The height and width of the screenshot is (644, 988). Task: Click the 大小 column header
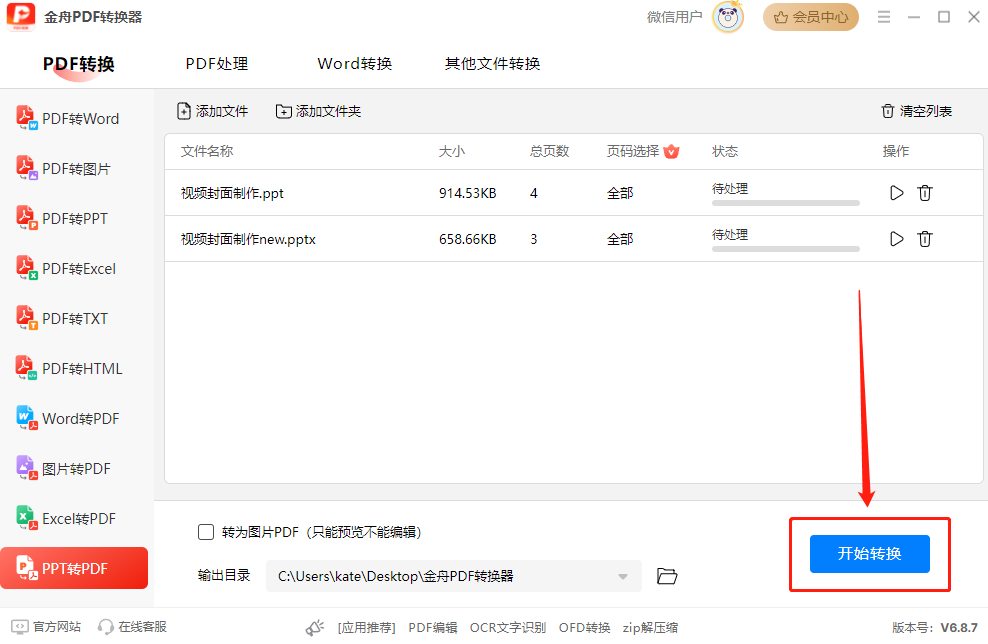tap(452, 151)
